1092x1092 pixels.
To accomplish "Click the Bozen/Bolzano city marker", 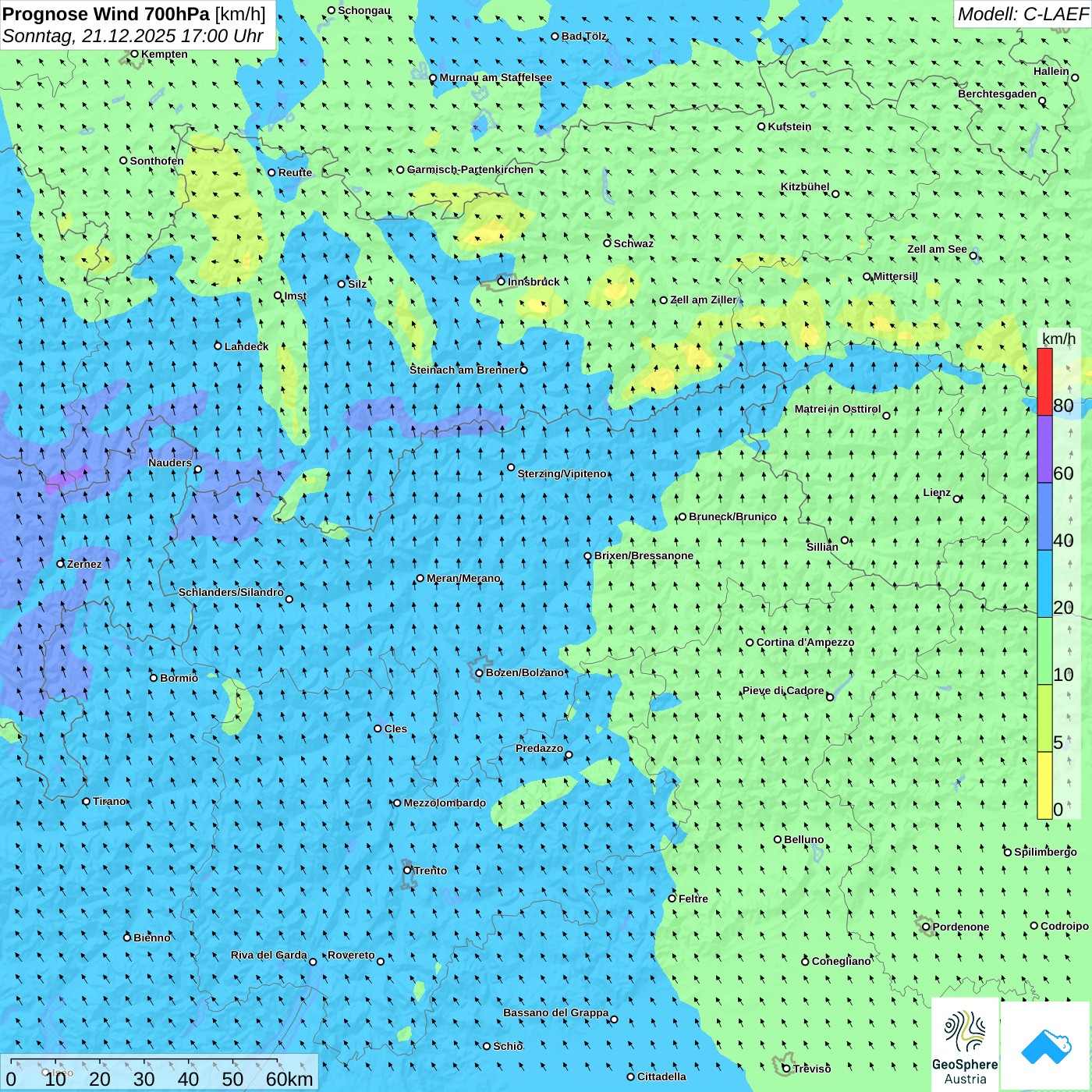I will [479, 672].
